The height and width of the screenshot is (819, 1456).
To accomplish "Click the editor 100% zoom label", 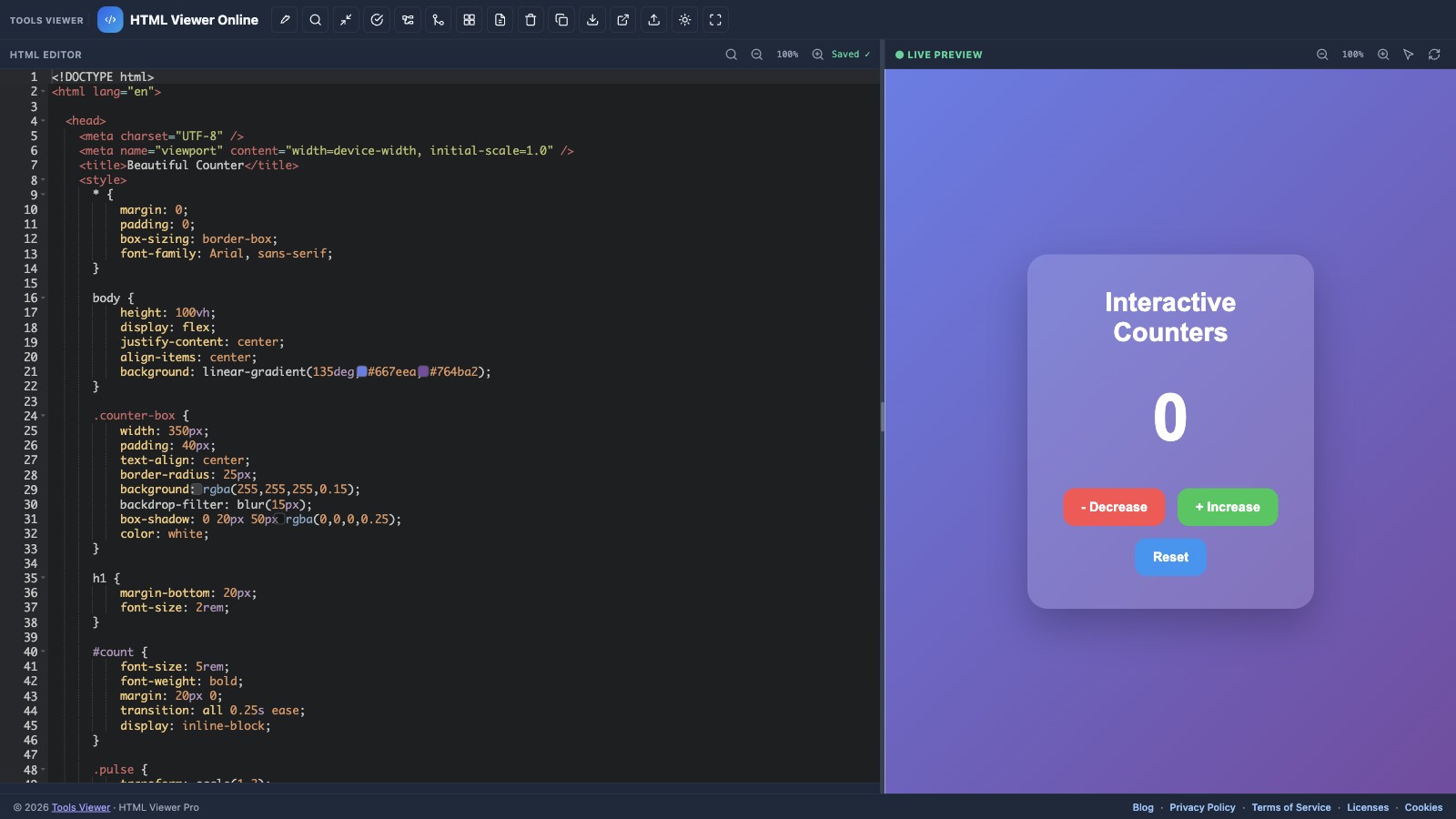I will point(787,55).
